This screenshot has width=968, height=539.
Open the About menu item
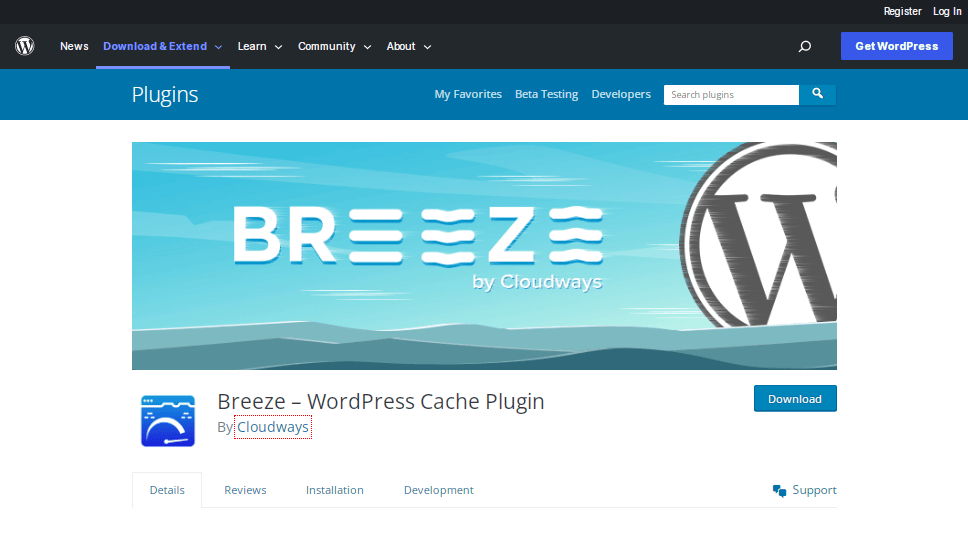pos(401,46)
